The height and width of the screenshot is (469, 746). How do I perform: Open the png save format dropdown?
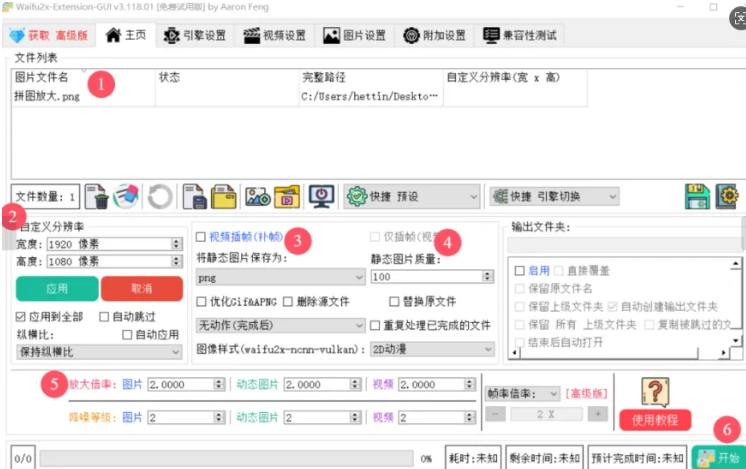tap(280, 276)
